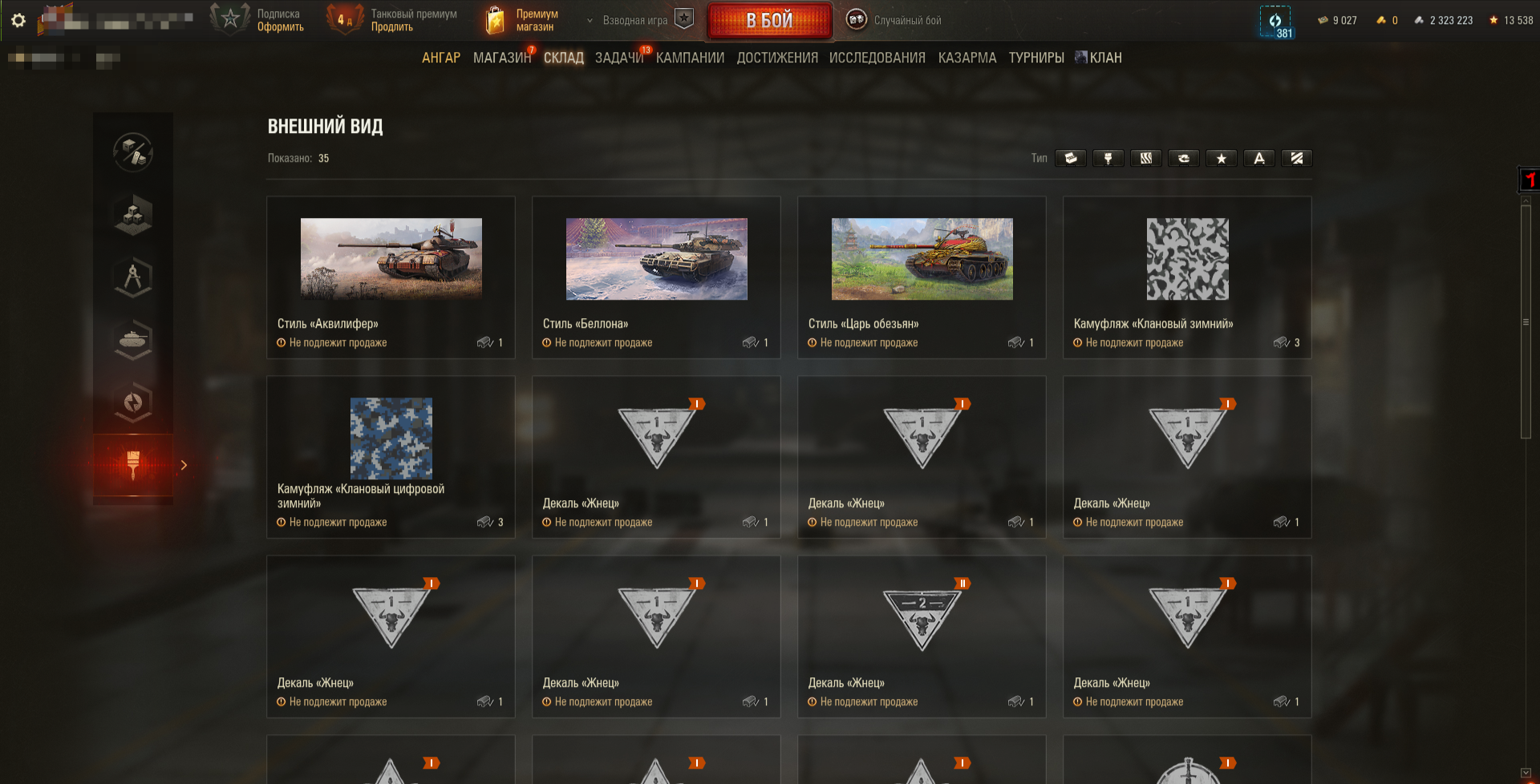Switch to the АНГАР tab
This screenshot has width=1540, height=784.
[441, 58]
